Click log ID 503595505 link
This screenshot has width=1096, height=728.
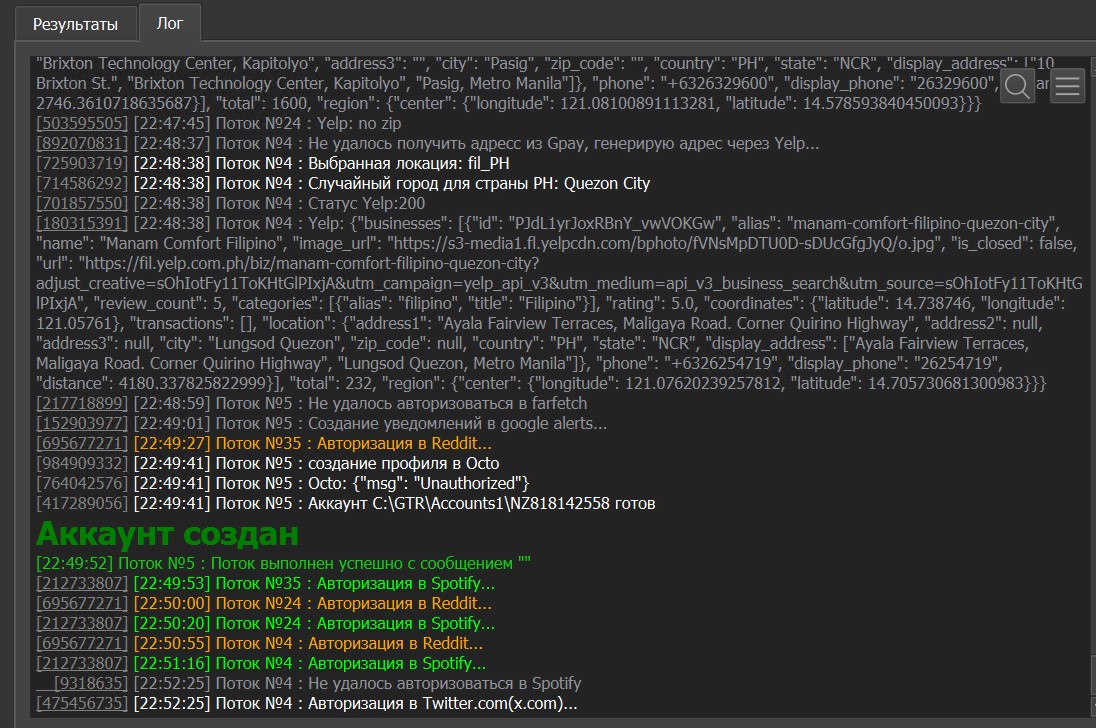pos(82,124)
